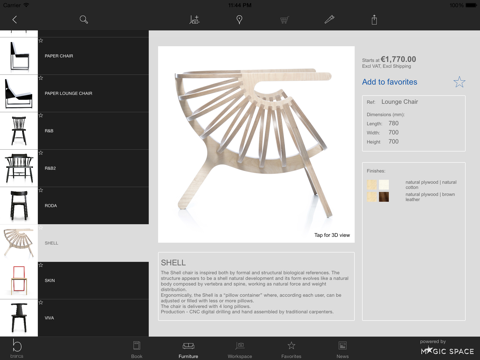Toggle favorite star on F&B2 row
The image size is (480, 360).
click(41, 153)
